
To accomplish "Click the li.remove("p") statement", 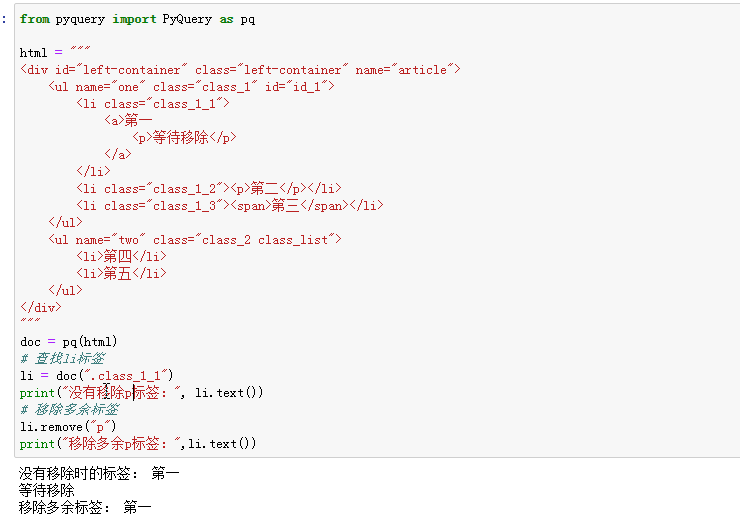I will (x=68, y=426).
